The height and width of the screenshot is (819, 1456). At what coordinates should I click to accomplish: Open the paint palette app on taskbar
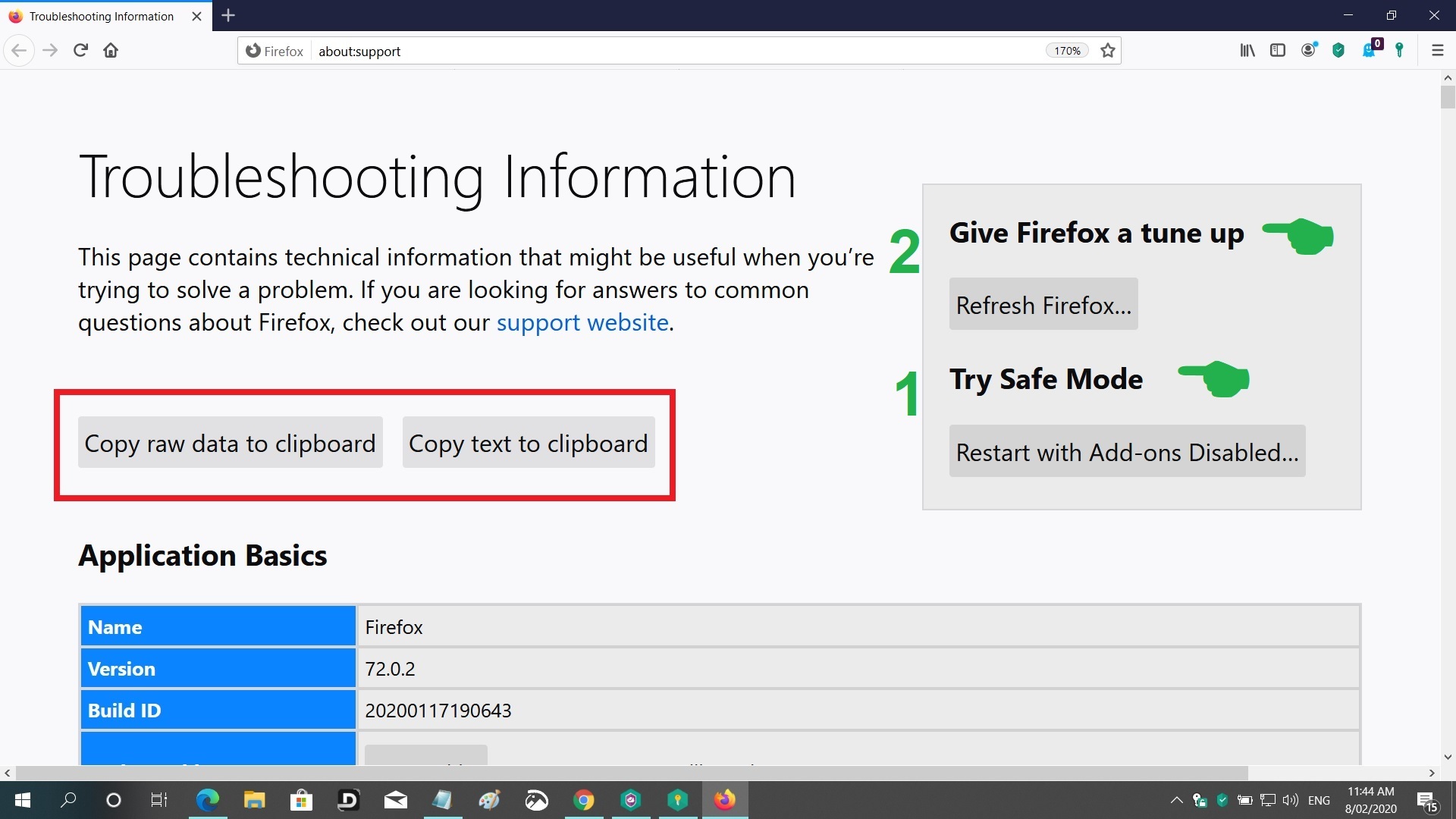489,800
